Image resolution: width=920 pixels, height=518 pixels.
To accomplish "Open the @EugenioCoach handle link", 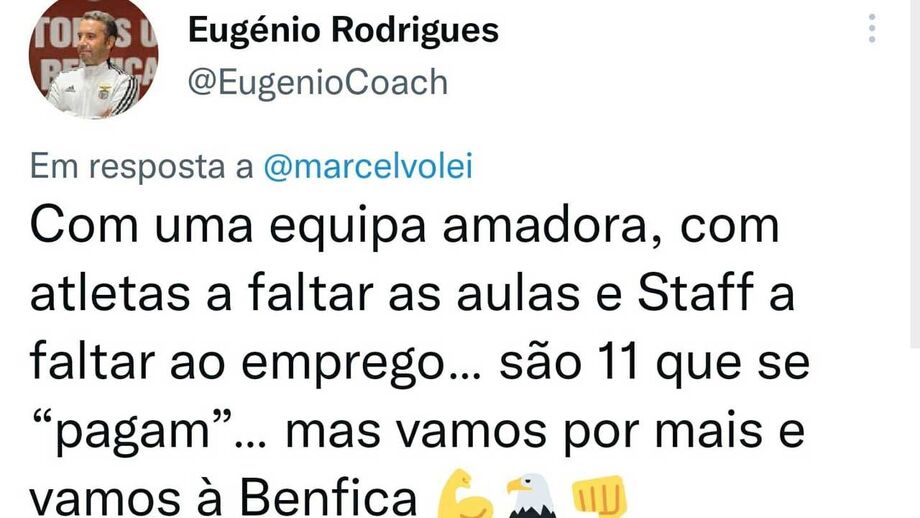I will 317,82.
